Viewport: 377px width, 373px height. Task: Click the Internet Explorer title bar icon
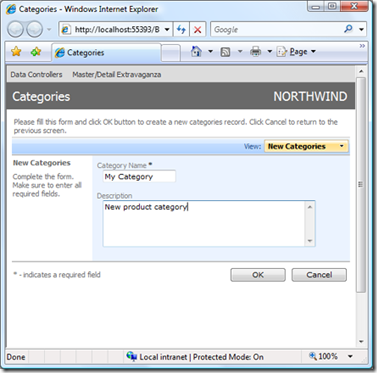[x=11, y=9]
